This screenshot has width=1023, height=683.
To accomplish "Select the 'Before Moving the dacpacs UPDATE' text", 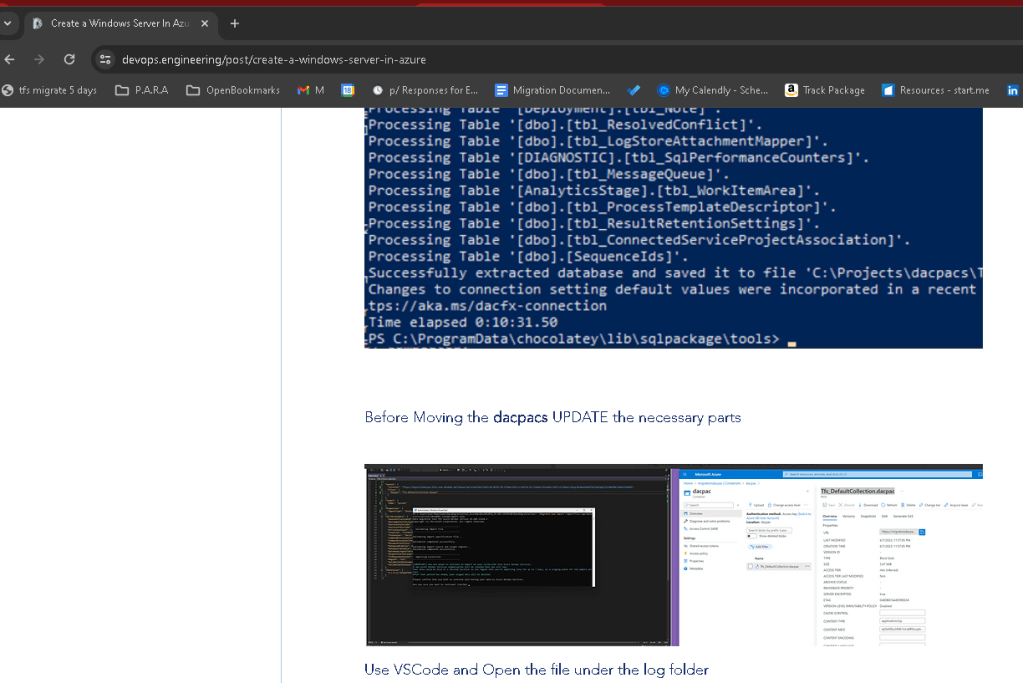I will 553,417.
